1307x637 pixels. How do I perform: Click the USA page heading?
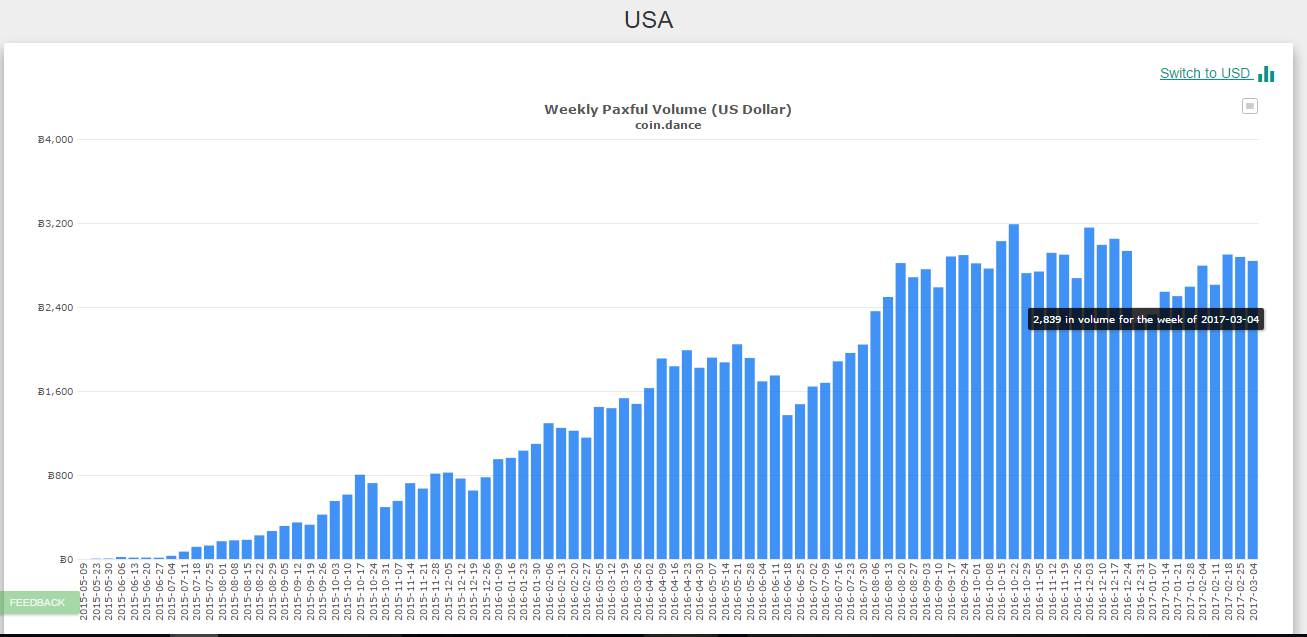click(x=648, y=20)
